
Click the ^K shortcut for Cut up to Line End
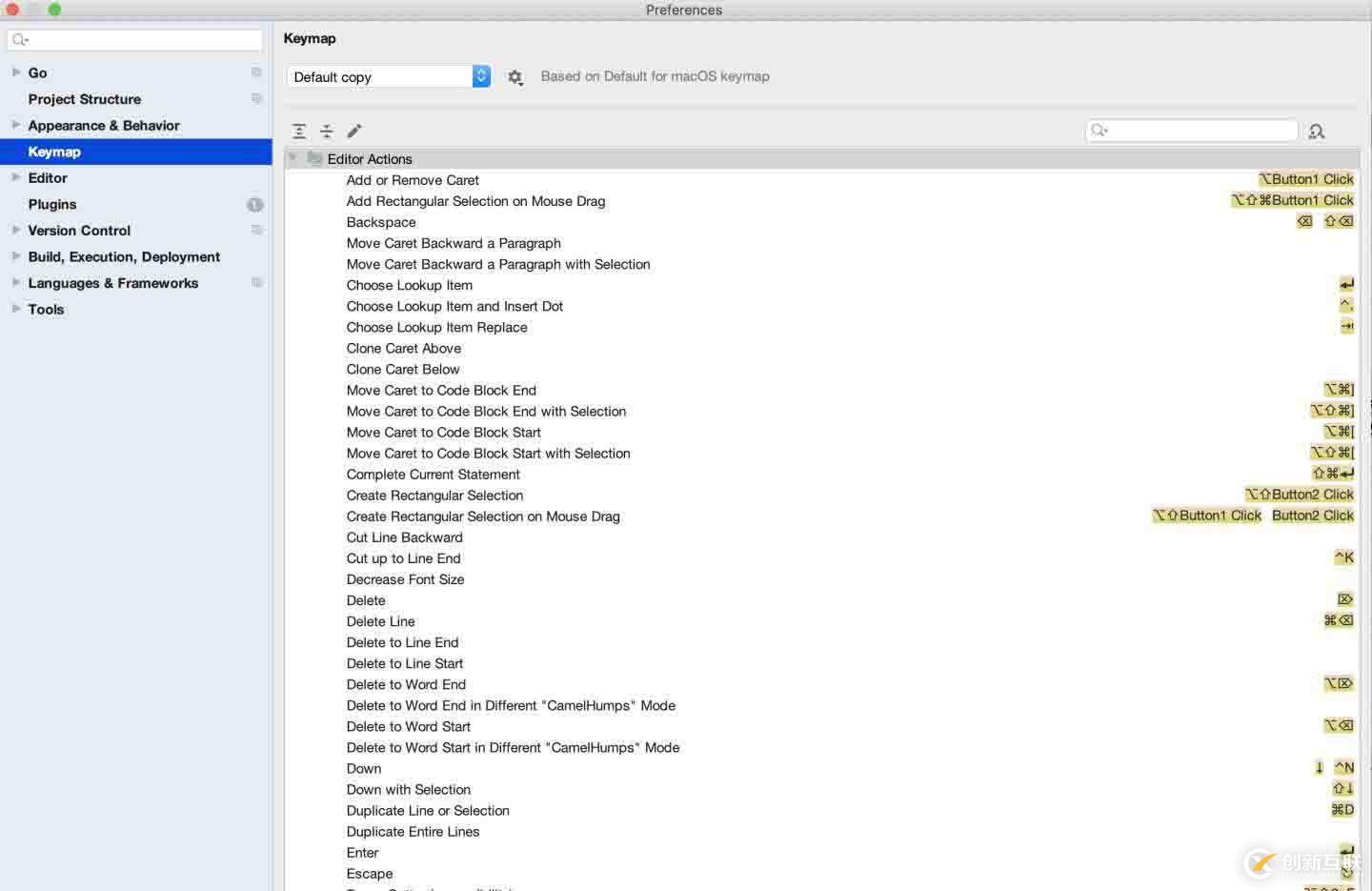pos(1344,557)
